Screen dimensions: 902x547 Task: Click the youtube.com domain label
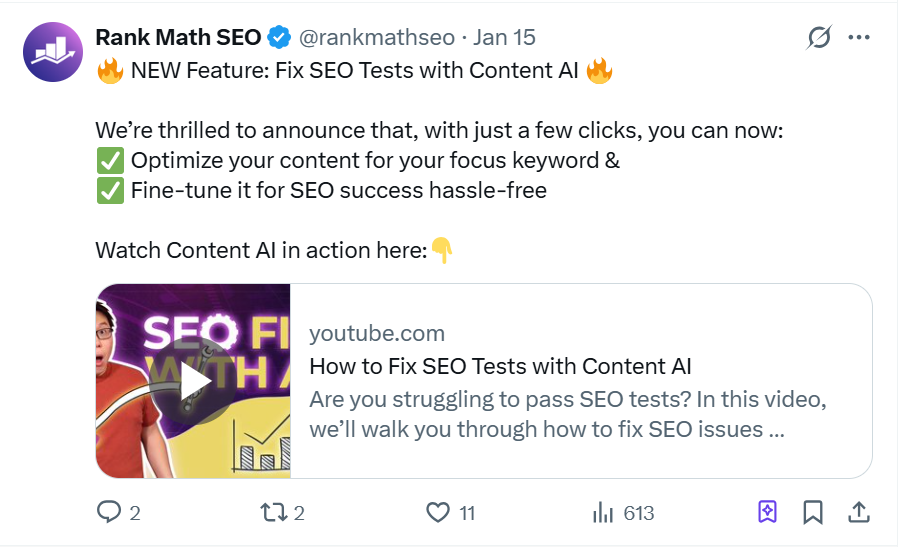coord(377,333)
